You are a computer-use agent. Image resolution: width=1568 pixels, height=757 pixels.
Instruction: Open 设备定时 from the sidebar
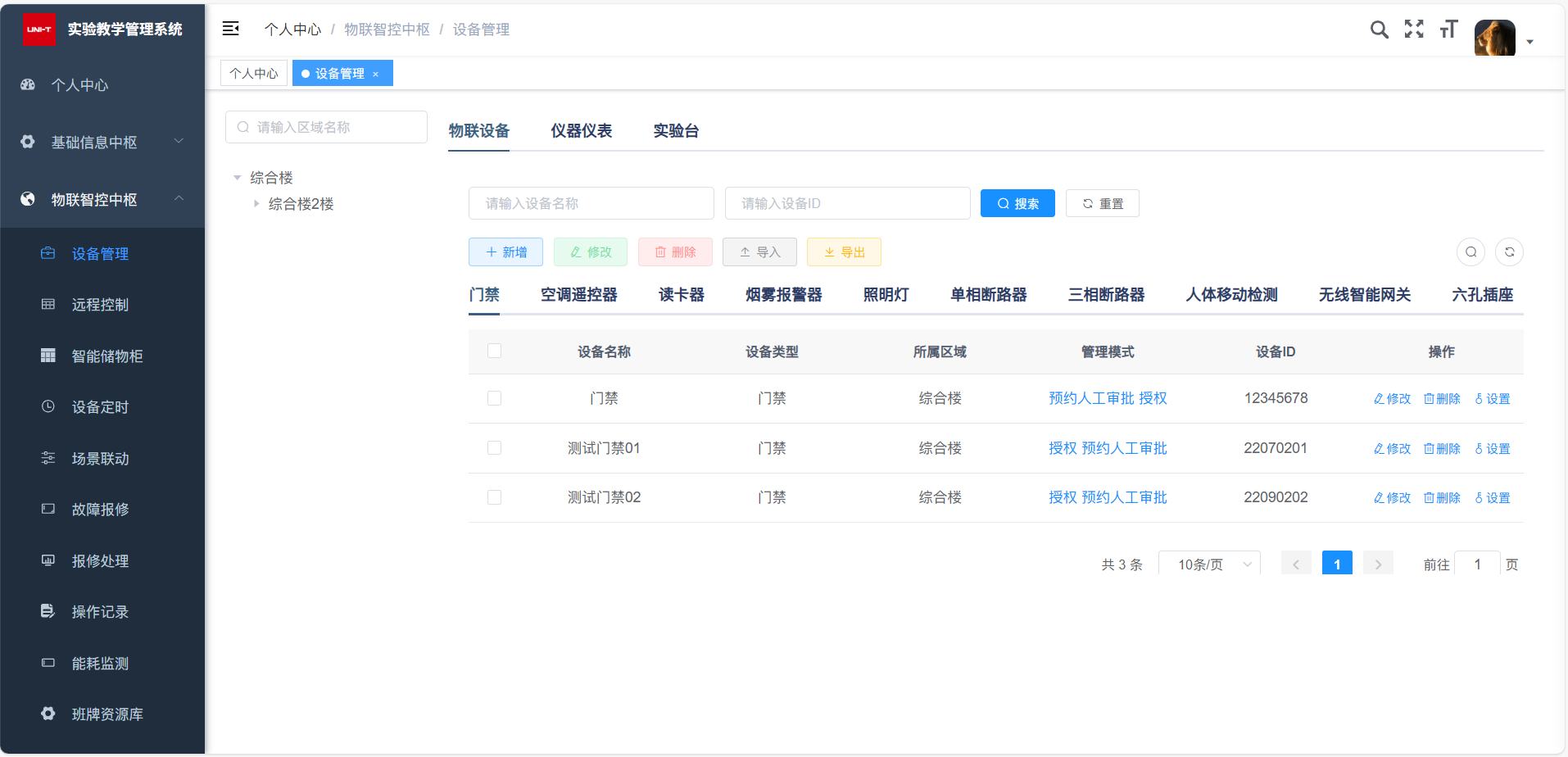[x=100, y=407]
